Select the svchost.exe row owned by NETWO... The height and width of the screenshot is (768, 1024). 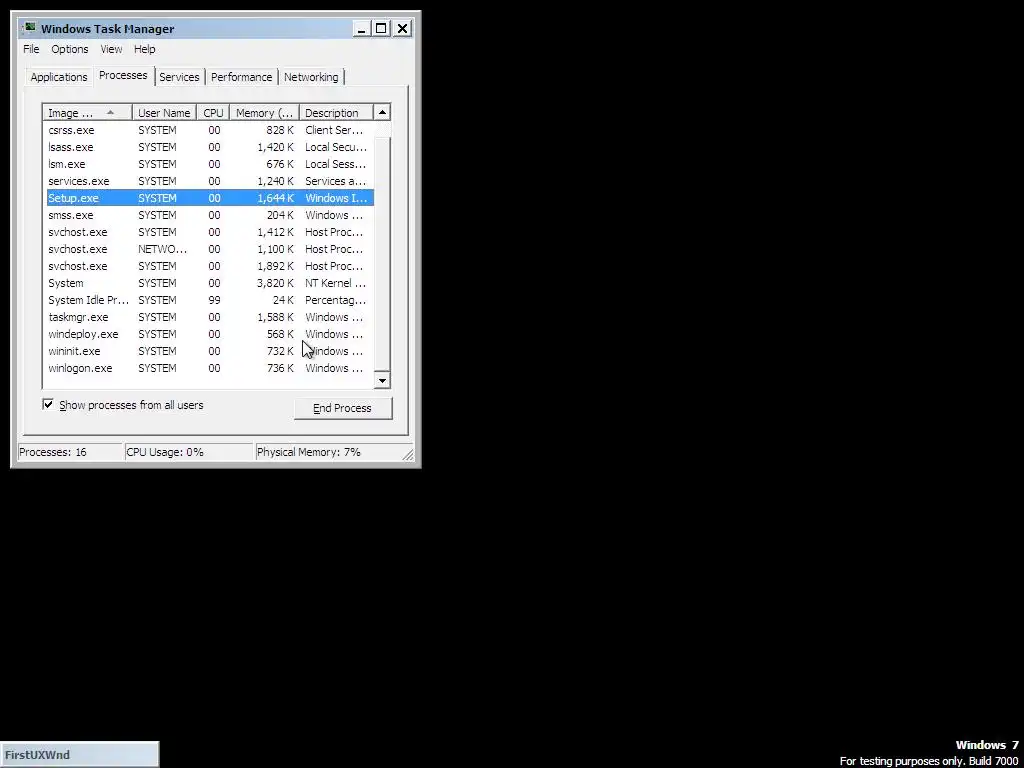pos(210,249)
